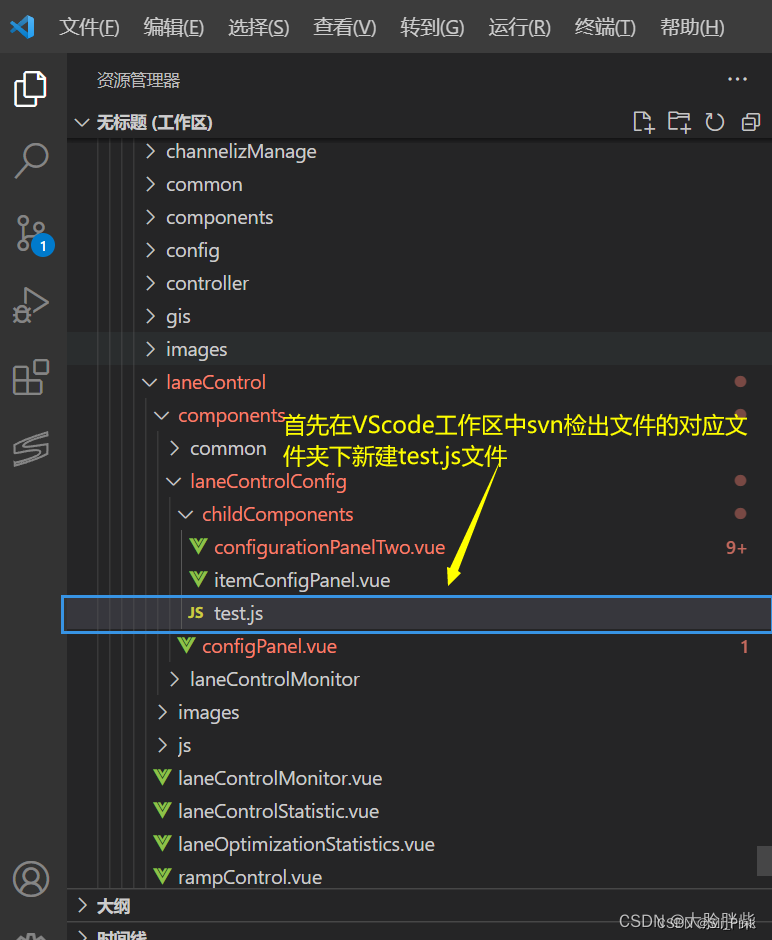
Task: Click Vue icon beside rampControl.vue
Action: [162, 876]
